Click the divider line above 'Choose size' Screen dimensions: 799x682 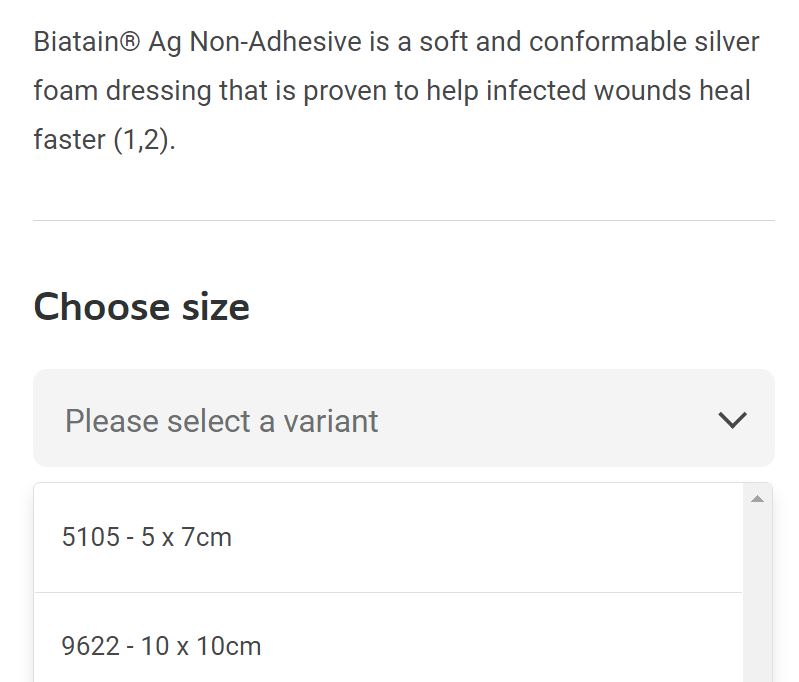point(403,220)
